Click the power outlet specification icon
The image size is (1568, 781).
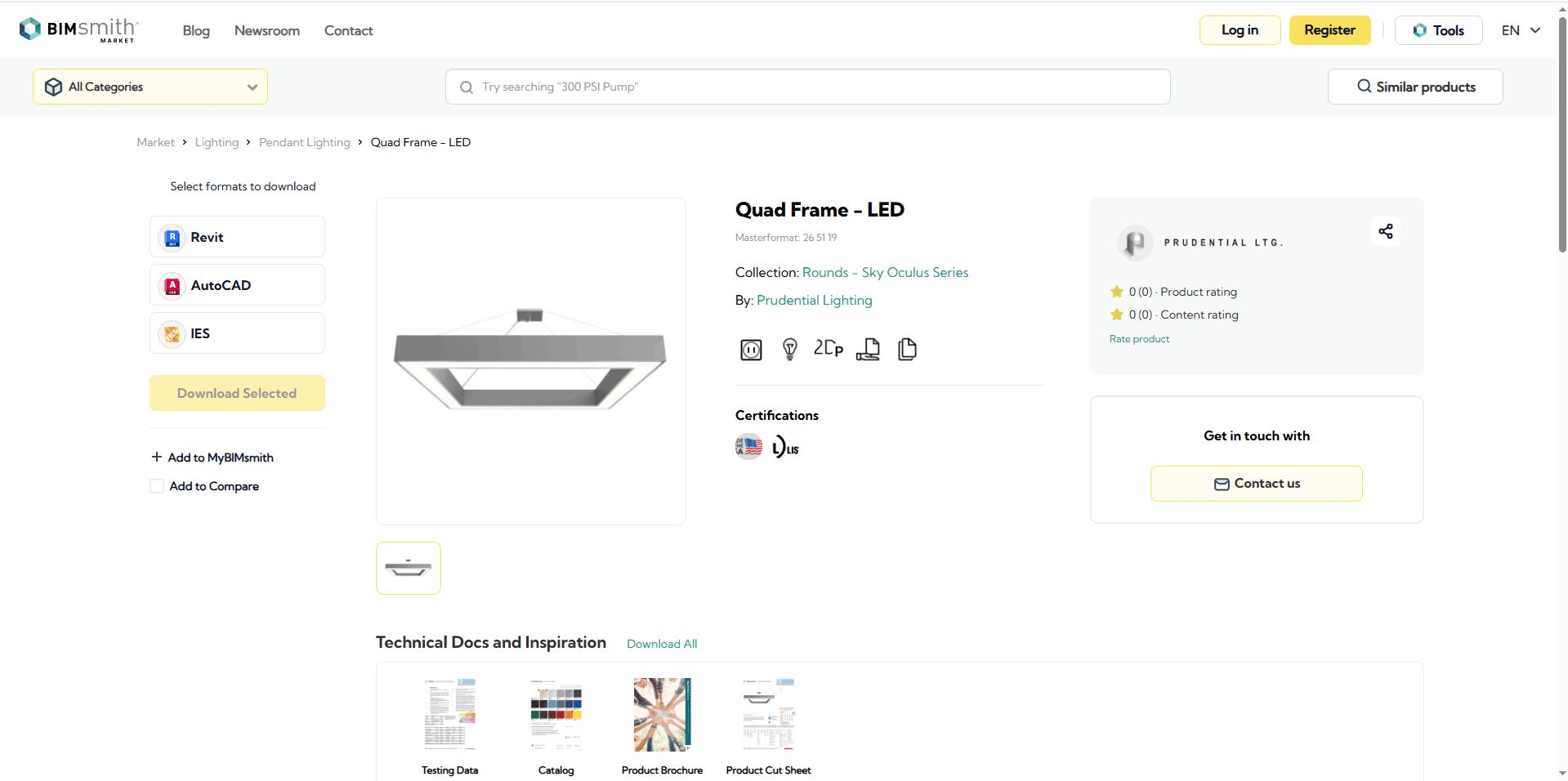tap(751, 349)
